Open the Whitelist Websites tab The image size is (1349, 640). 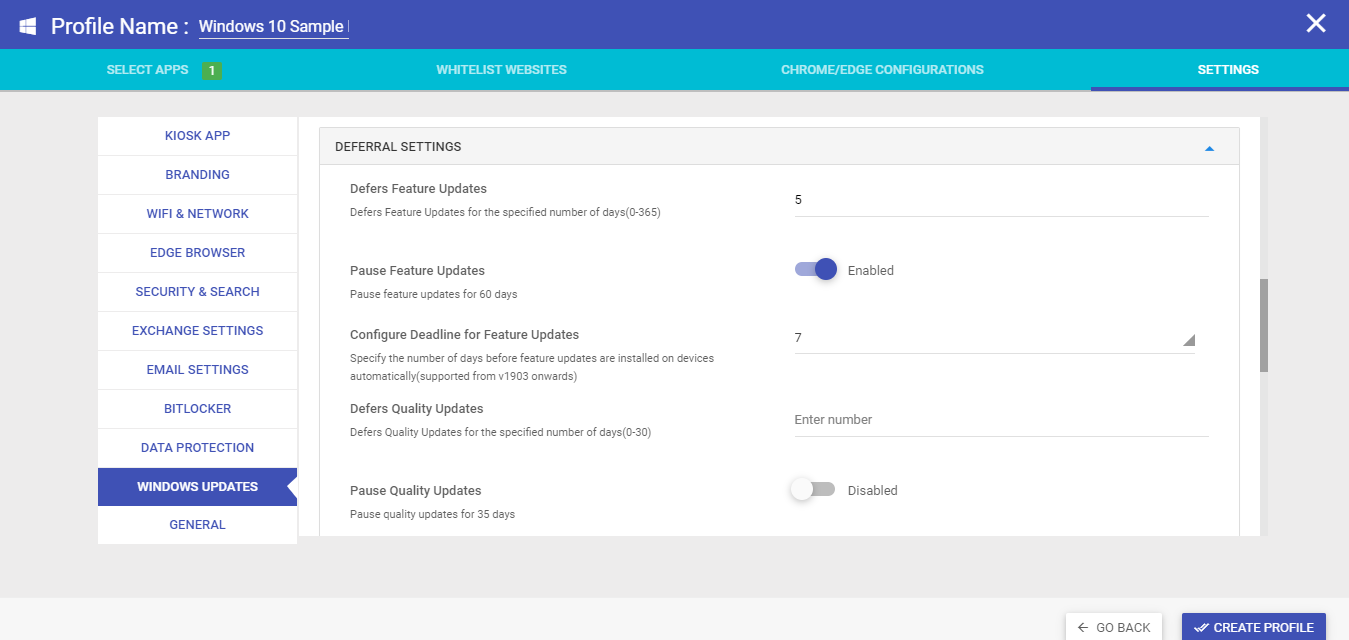[x=501, y=70]
